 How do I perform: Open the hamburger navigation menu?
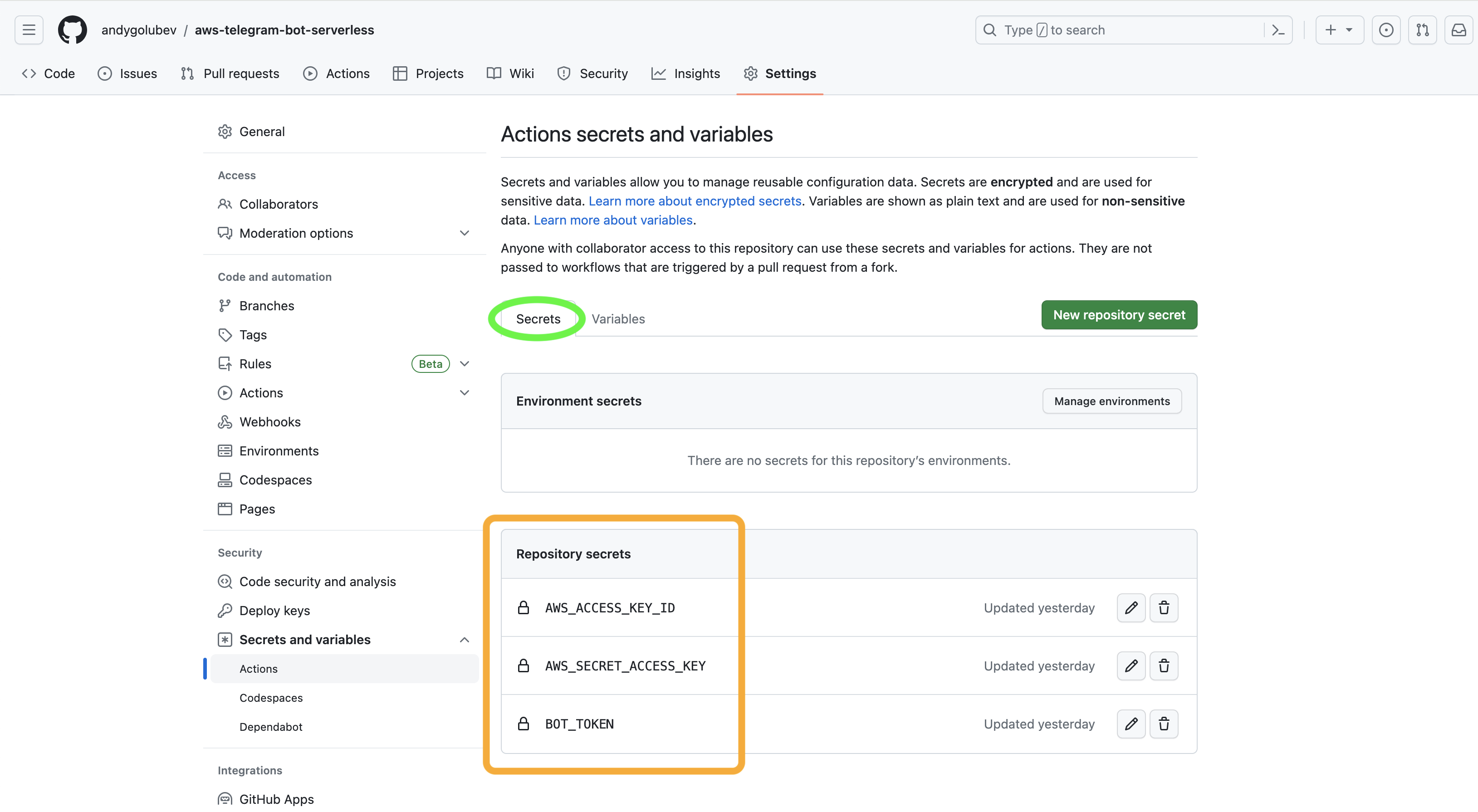coord(29,30)
